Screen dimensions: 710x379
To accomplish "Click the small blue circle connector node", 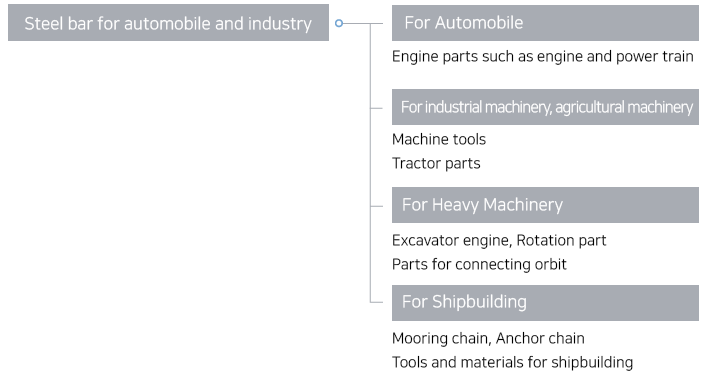I will [339, 23].
